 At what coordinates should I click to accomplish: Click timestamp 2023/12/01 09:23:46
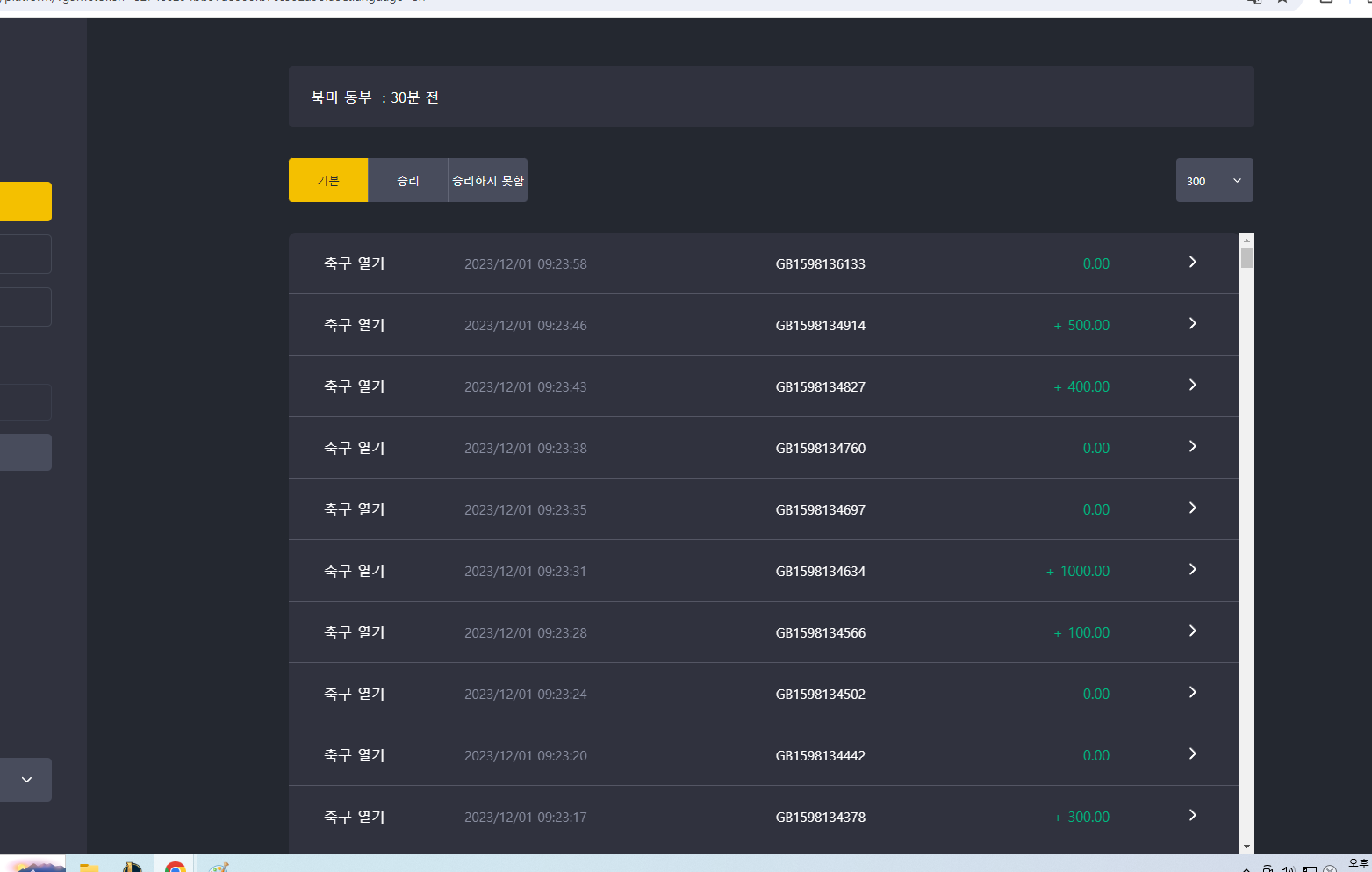[x=526, y=325]
